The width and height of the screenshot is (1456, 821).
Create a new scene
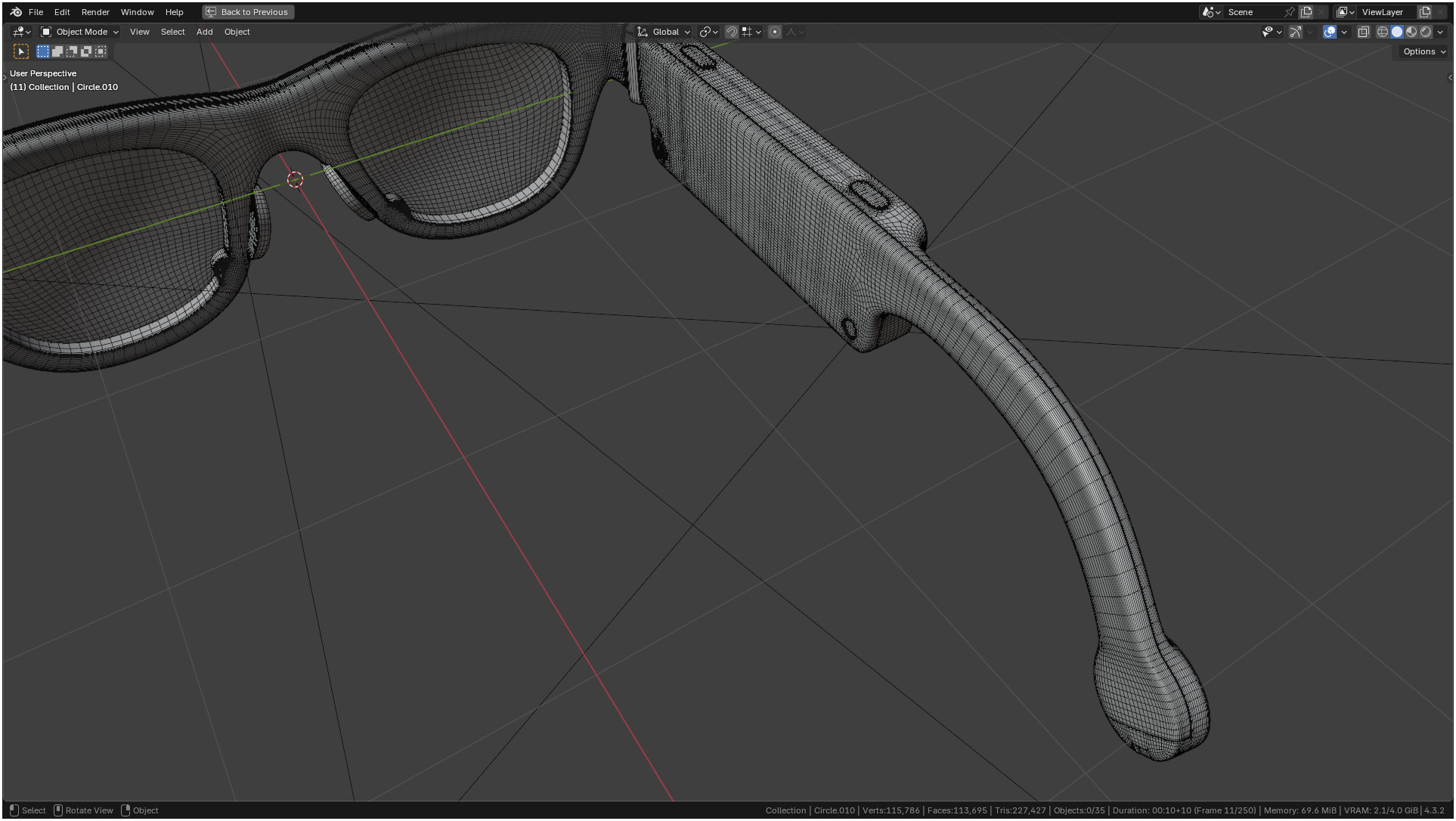click(1306, 12)
